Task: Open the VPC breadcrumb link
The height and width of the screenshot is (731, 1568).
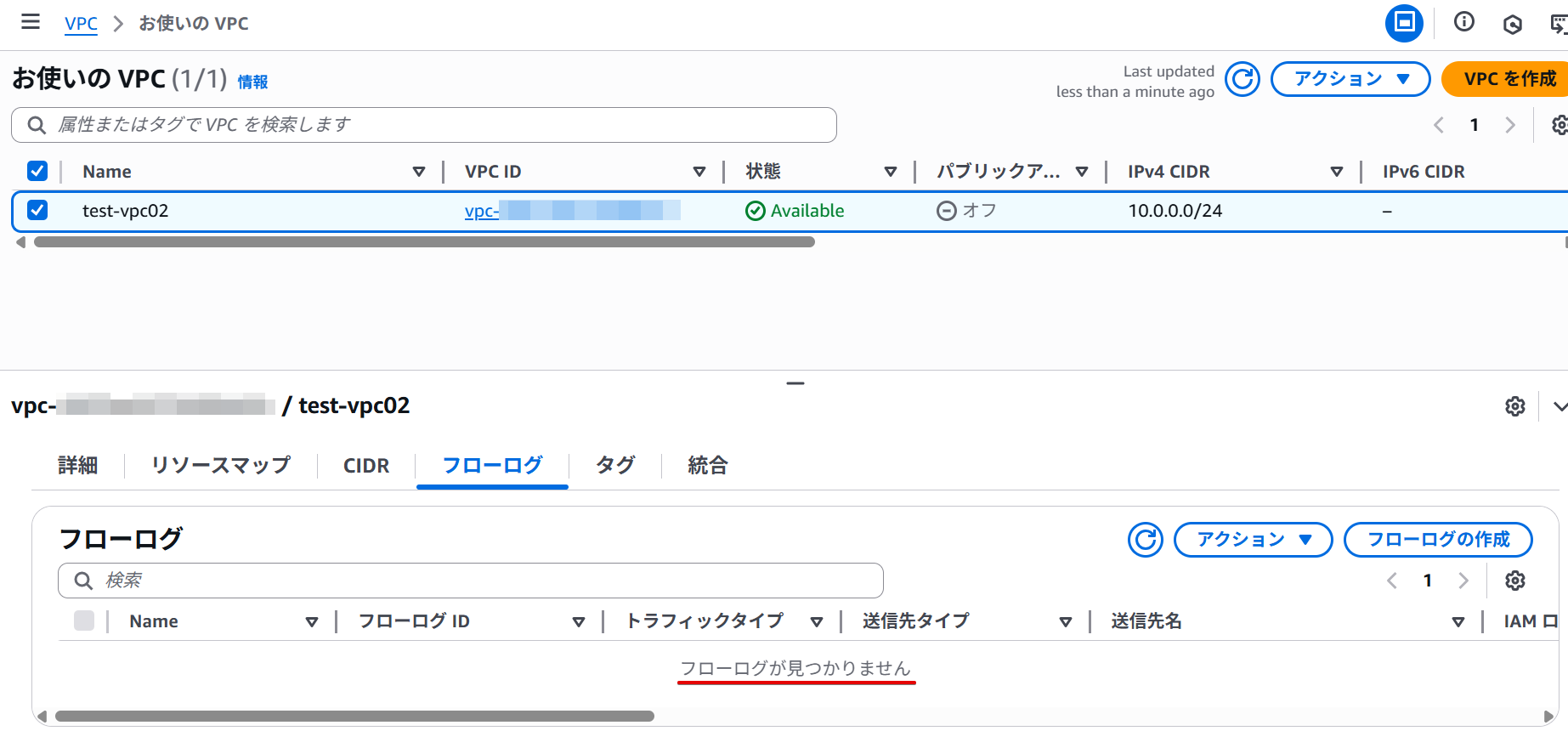Action: click(x=81, y=23)
